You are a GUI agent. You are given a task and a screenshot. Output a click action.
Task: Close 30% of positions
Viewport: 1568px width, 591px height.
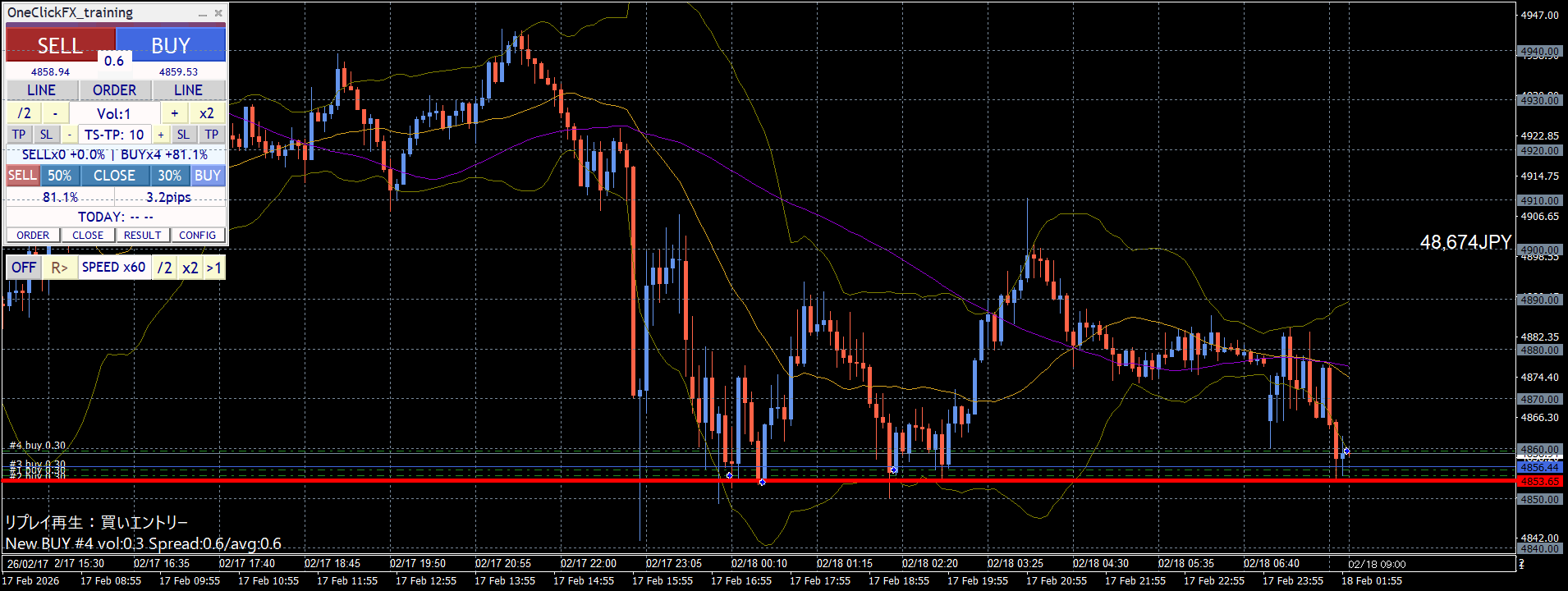[170, 176]
